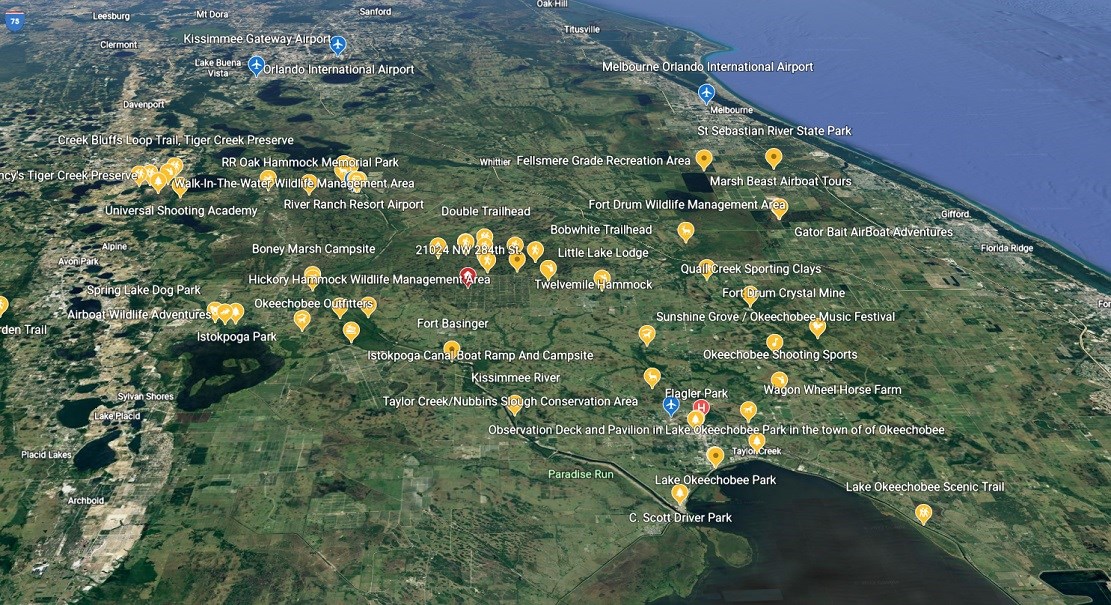Select the Double Trailhead label
This screenshot has width=1111, height=605.
(x=486, y=211)
